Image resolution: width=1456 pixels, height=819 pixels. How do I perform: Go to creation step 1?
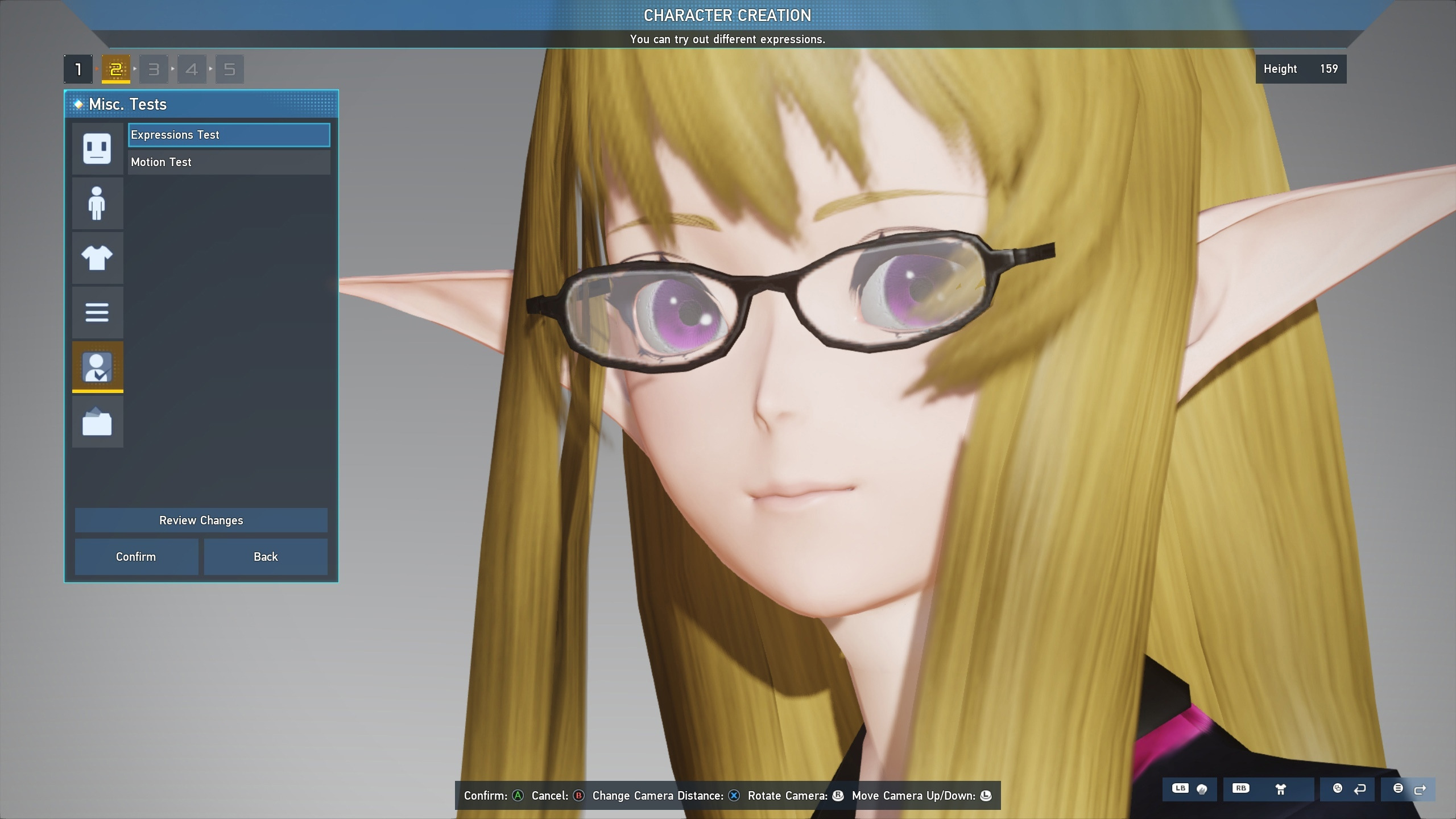78,69
